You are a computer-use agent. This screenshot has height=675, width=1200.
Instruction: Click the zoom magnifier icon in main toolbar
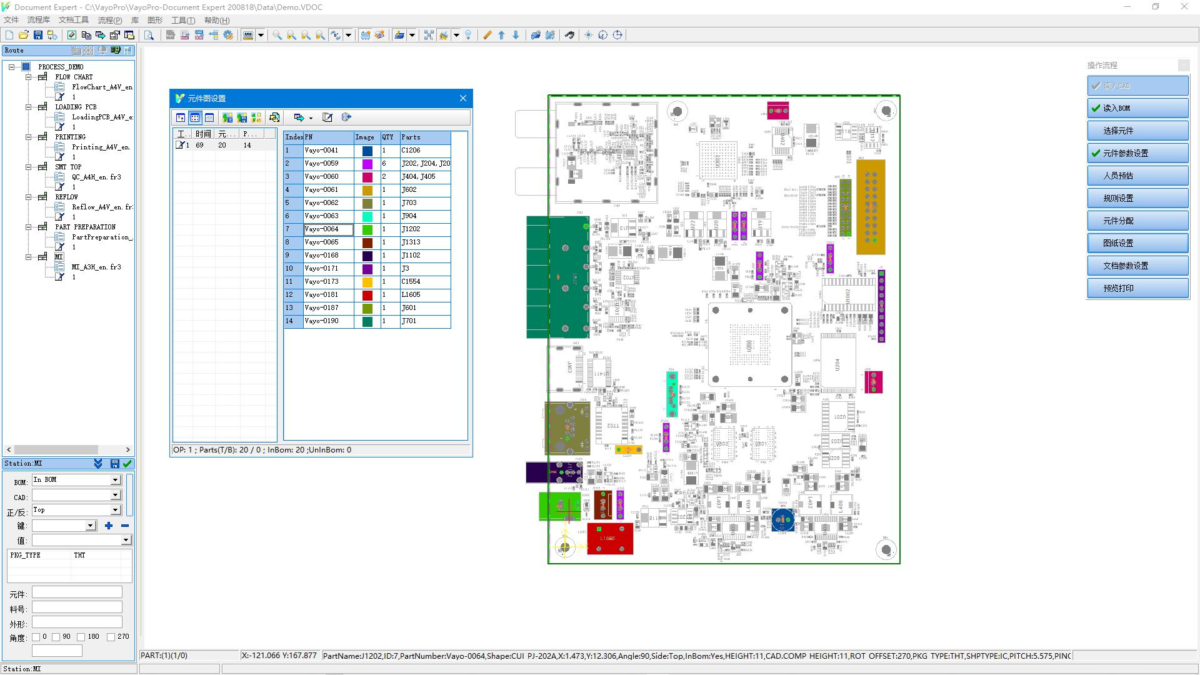click(277, 35)
